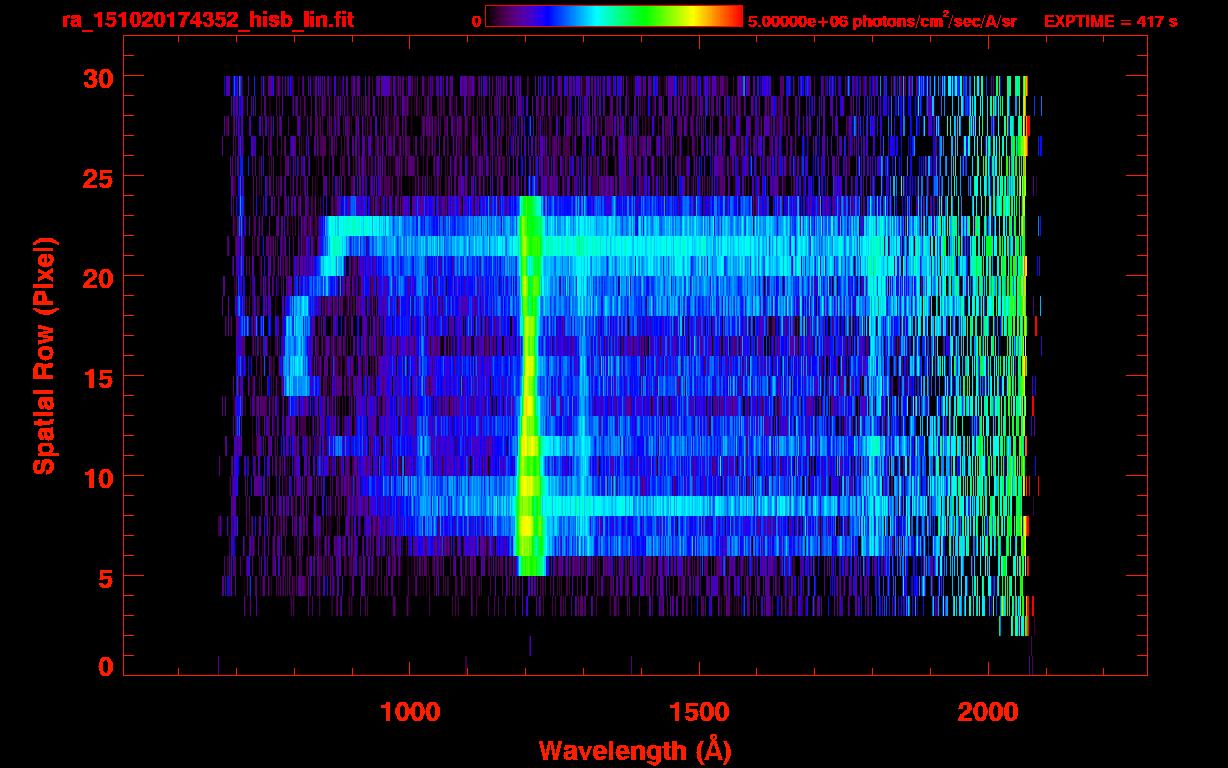Click the rainbow color scale bar
Screen dimensions: 1228x768
point(613,16)
